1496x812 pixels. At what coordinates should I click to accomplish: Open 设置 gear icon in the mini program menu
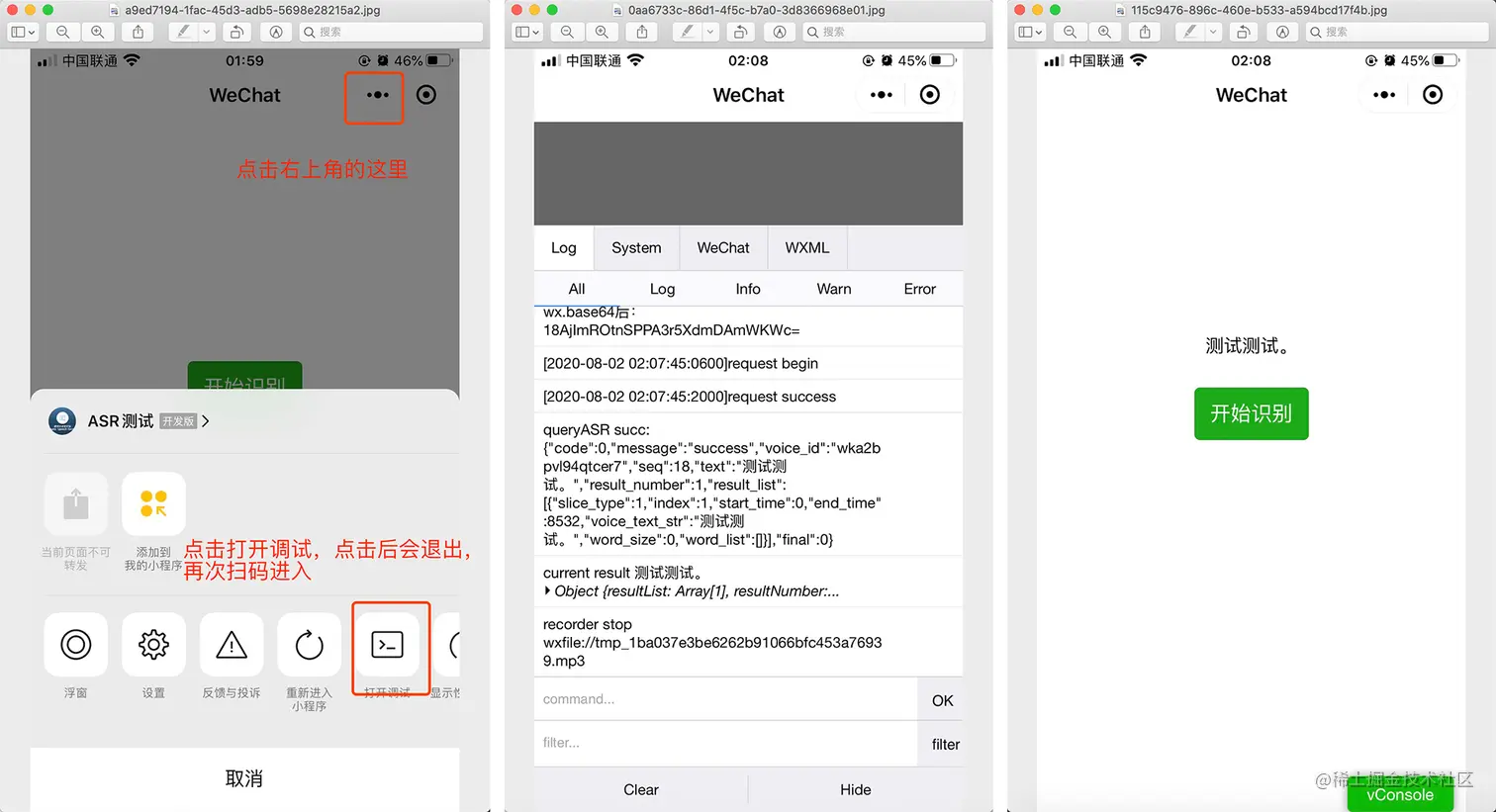pyautogui.click(x=153, y=645)
